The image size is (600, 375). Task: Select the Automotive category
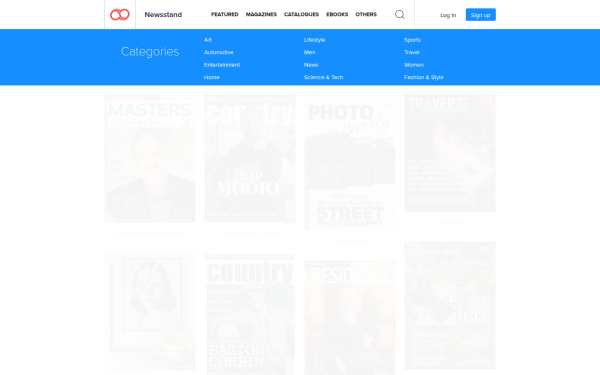pos(218,52)
